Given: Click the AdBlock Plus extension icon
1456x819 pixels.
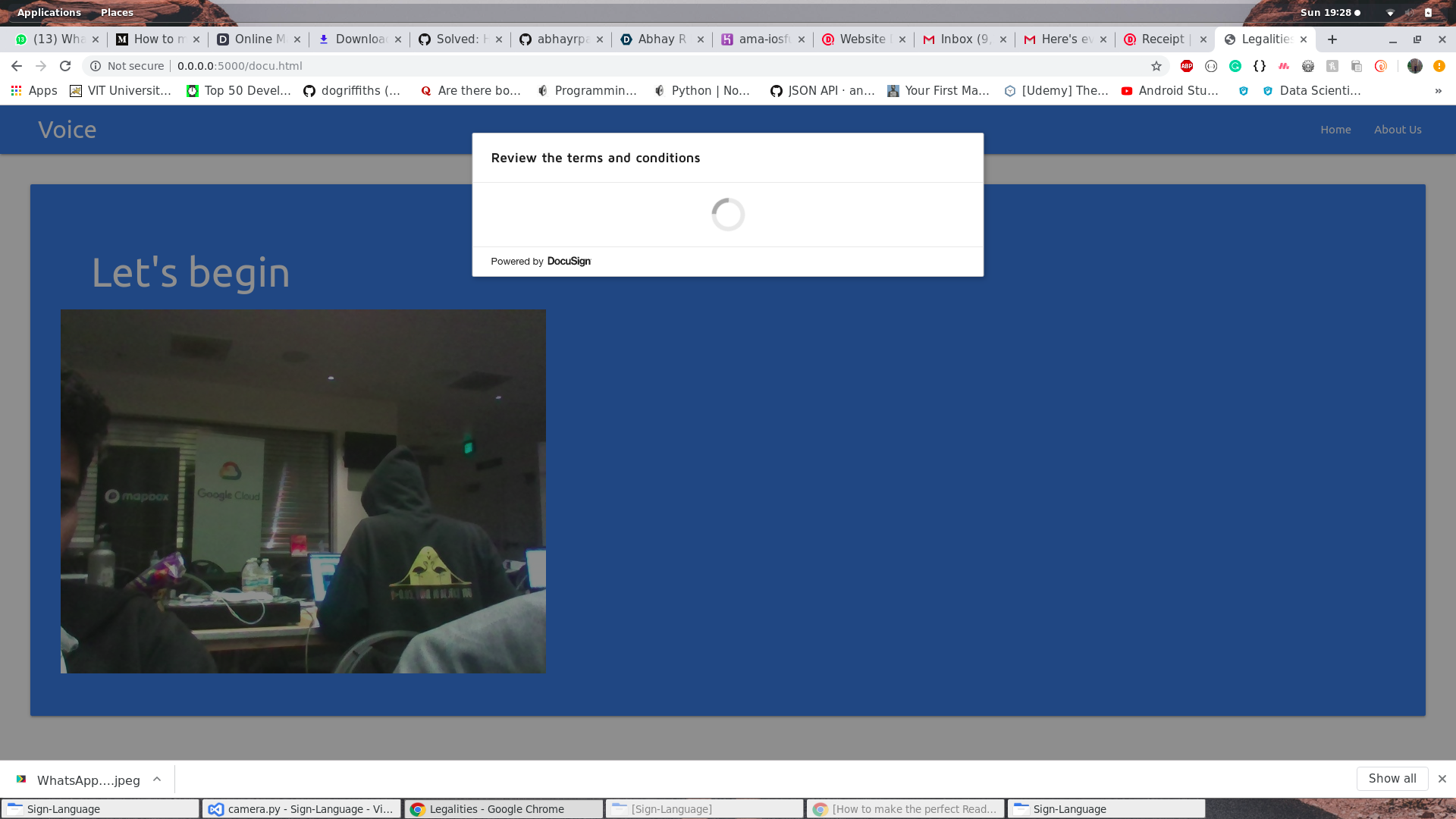Looking at the screenshot, I should (1187, 66).
